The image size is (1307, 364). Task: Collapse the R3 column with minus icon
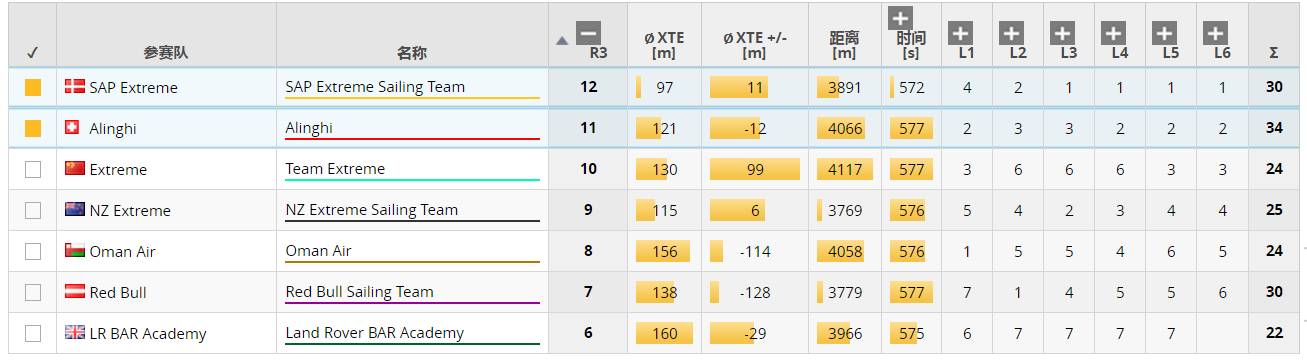pyautogui.click(x=589, y=33)
